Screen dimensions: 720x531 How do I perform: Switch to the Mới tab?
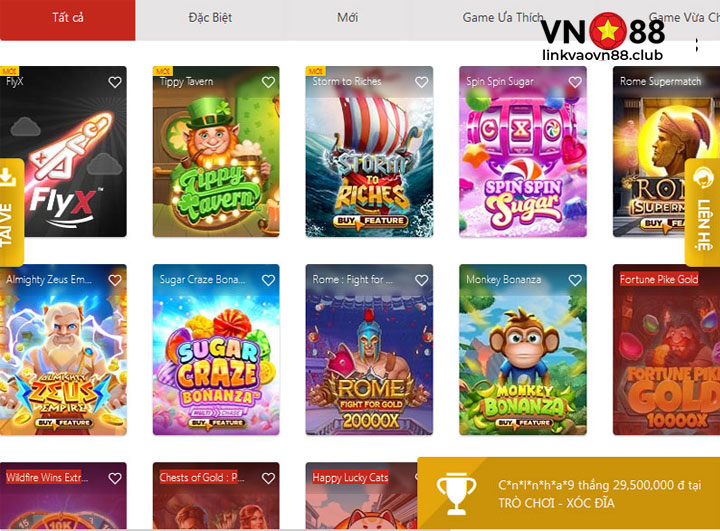(x=347, y=18)
